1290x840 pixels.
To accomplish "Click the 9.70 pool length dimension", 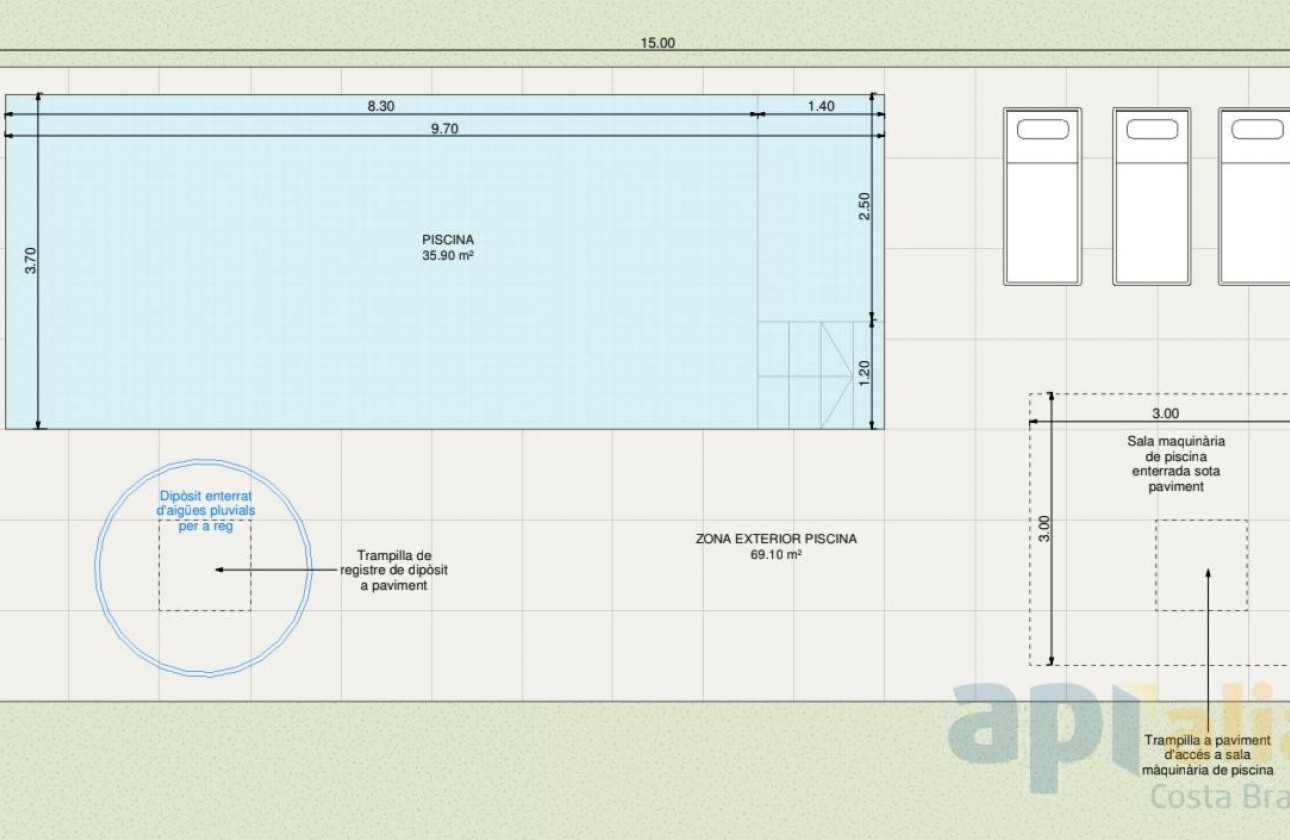I will [x=444, y=128].
